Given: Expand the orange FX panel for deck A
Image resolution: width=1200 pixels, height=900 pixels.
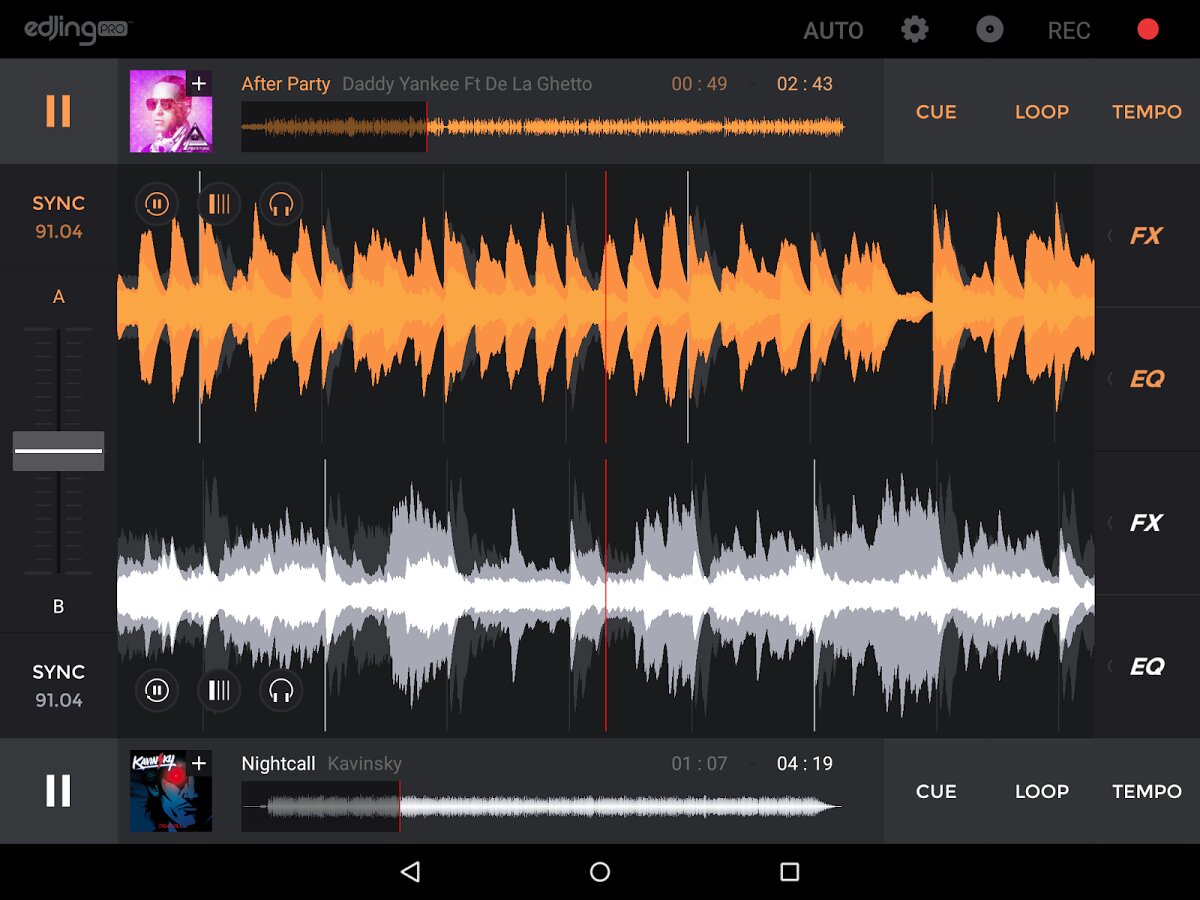Looking at the screenshot, I should (1145, 236).
